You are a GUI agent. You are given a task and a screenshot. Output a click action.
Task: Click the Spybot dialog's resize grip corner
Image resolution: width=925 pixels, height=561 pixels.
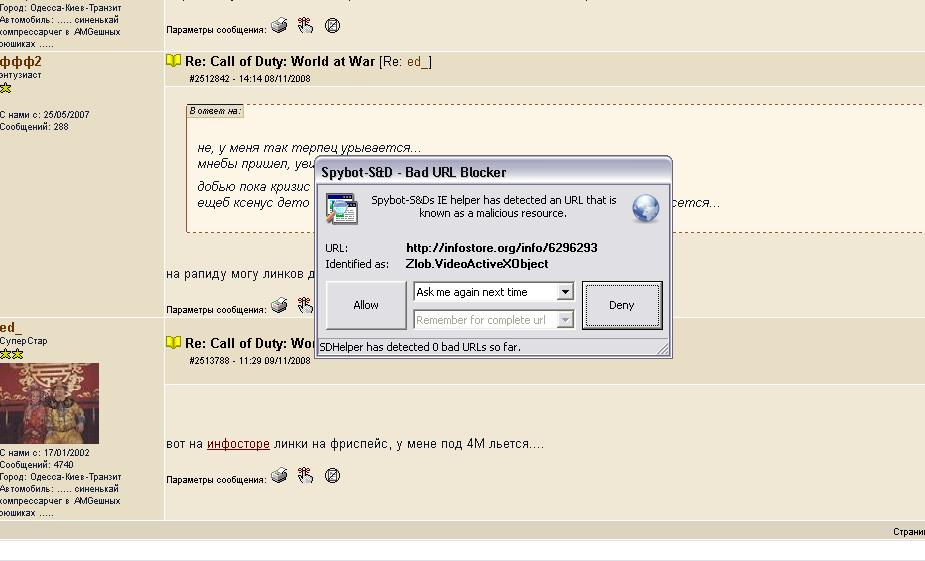click(x=664, y=349)
